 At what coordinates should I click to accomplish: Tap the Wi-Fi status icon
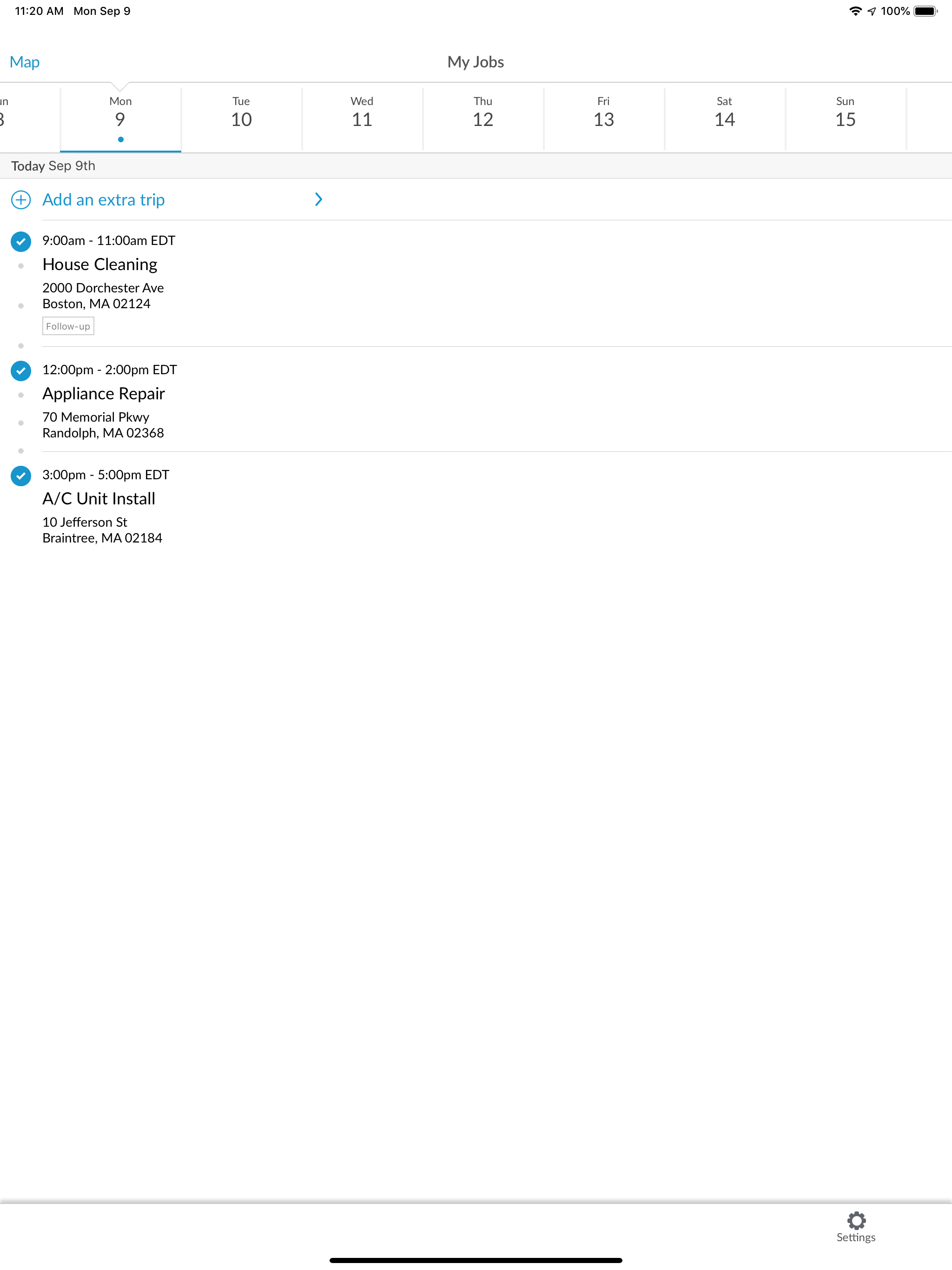click(855, 11)
